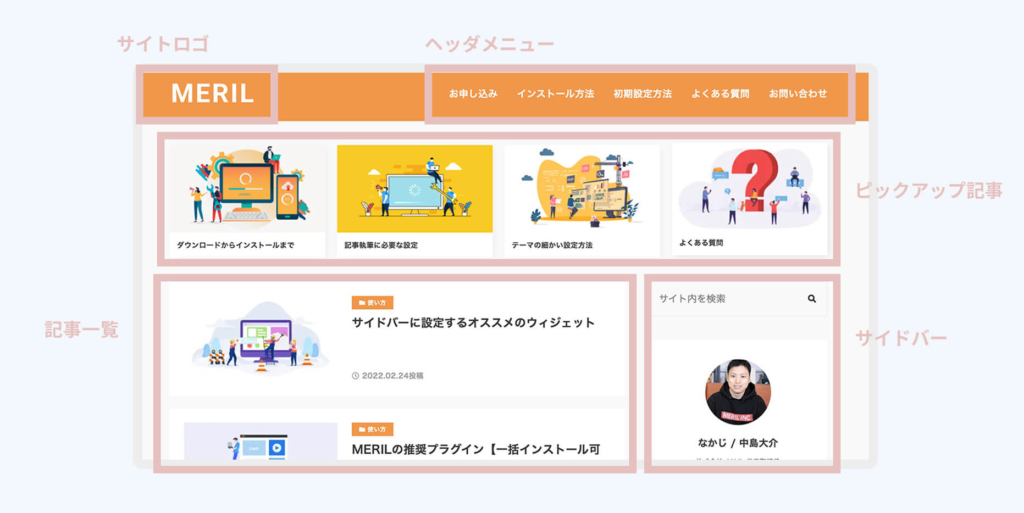This screenshot has width=1024, height=513.
Task: Select 初期設定方法 in the header menu
Action: point(643,93)
